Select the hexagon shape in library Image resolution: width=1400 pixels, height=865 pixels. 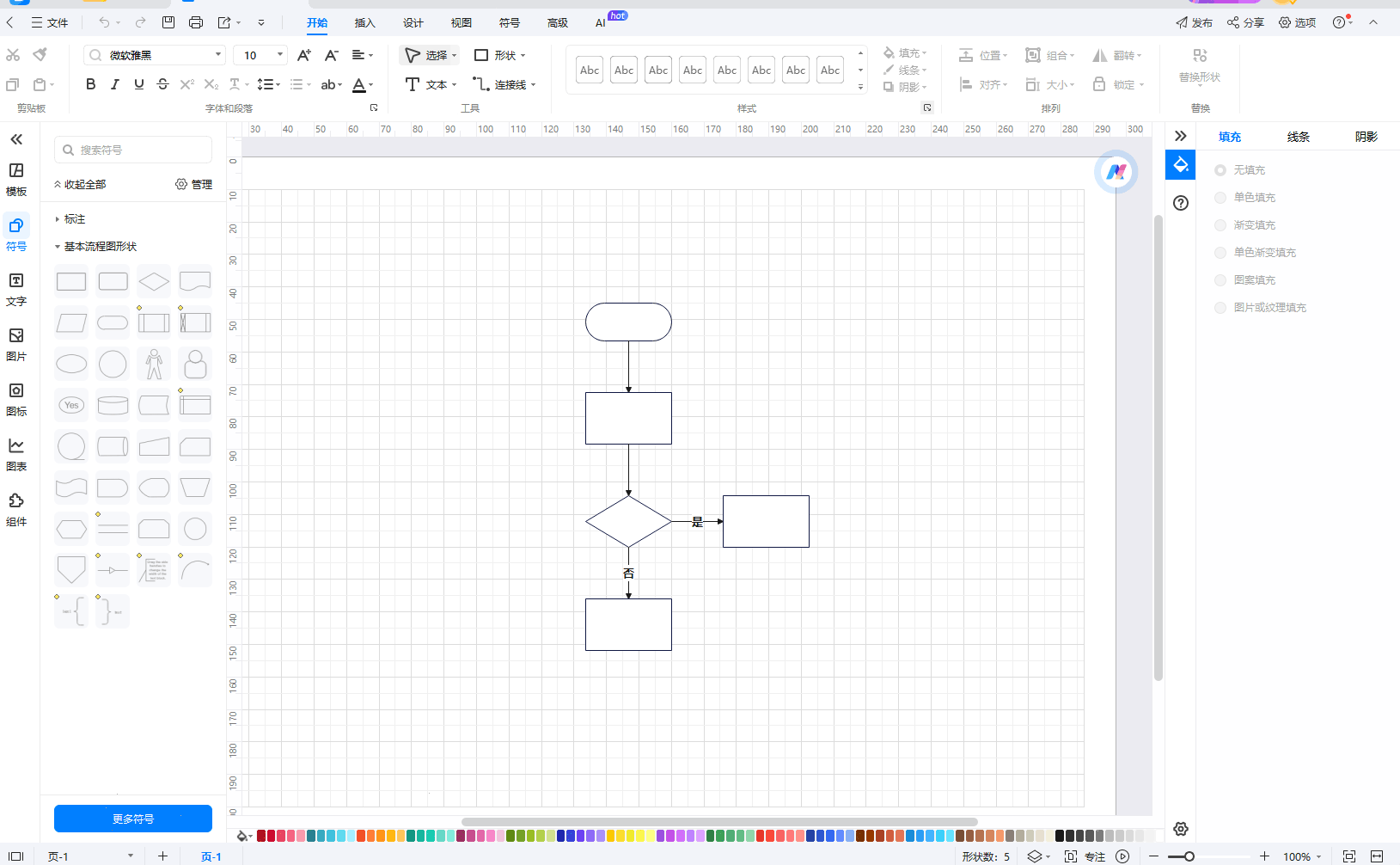[x=71, y=529]
